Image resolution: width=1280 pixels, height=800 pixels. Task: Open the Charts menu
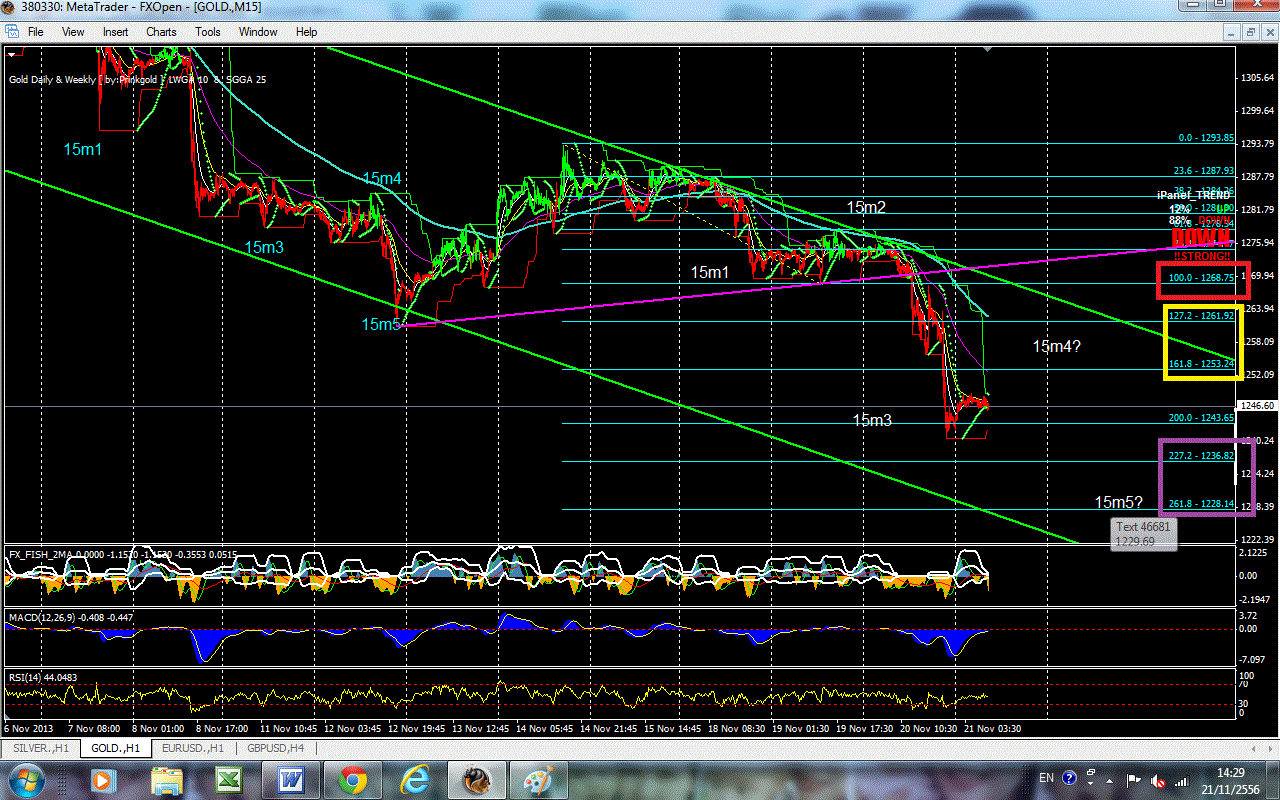(x=161, y=32)
